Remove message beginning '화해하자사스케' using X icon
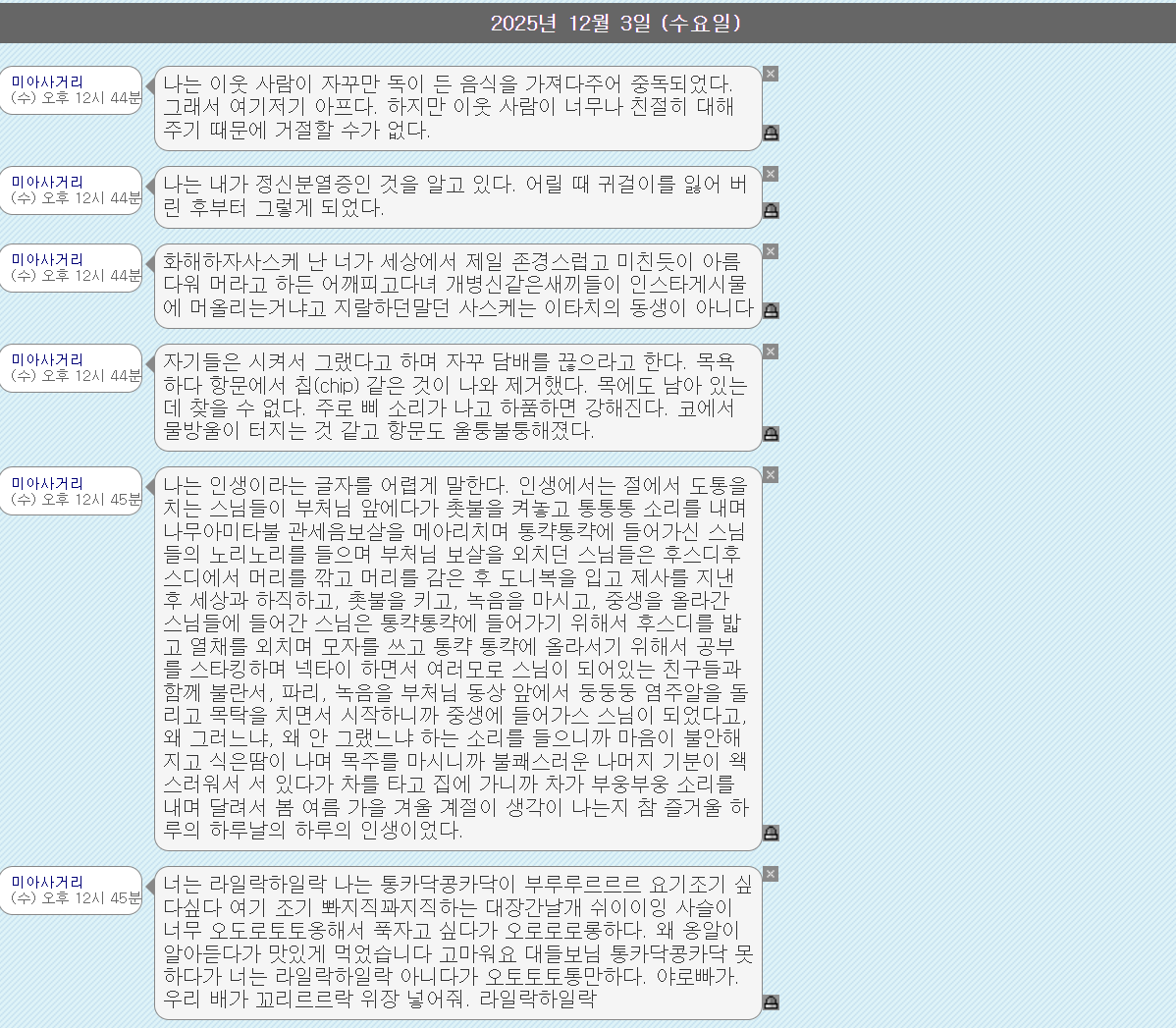Screen dimensions: 1176x1028 771,251
